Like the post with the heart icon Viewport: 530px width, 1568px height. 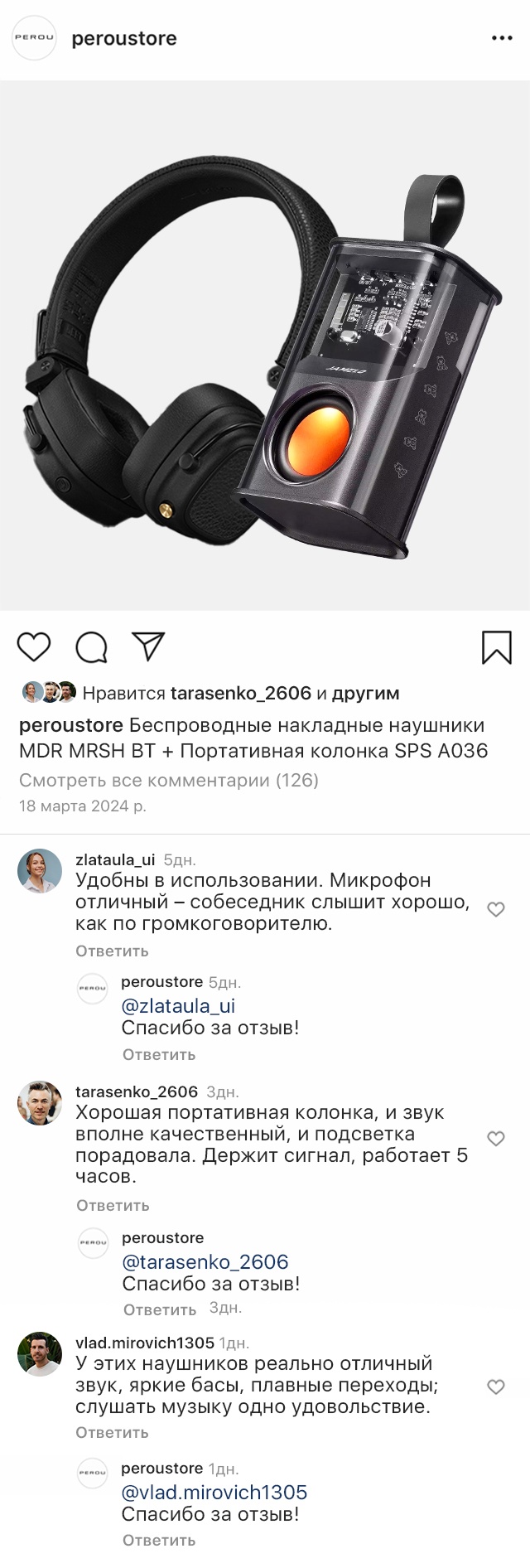click(34, 646)
